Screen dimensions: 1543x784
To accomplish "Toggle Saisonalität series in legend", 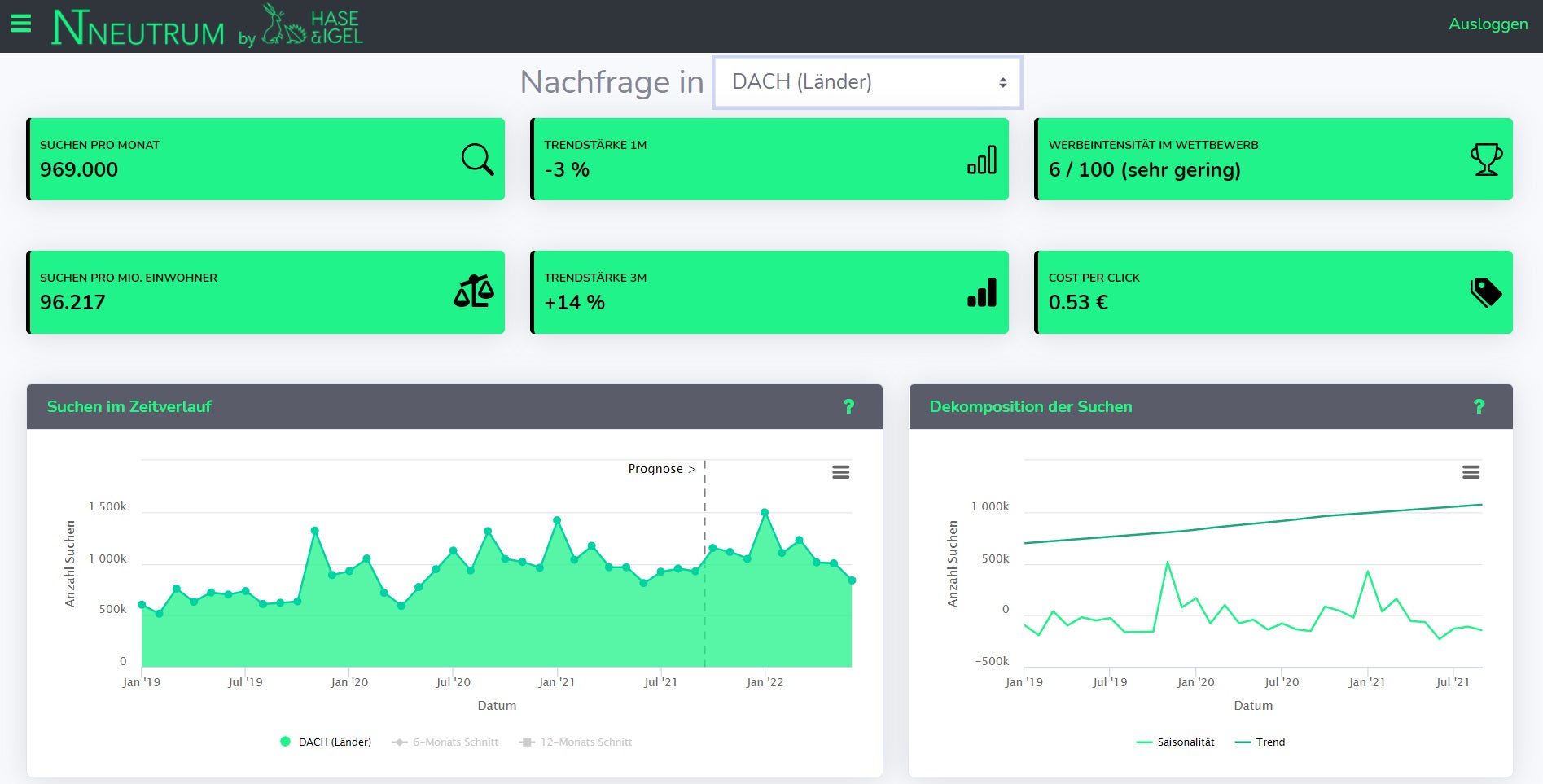I will click(1176, 742).
